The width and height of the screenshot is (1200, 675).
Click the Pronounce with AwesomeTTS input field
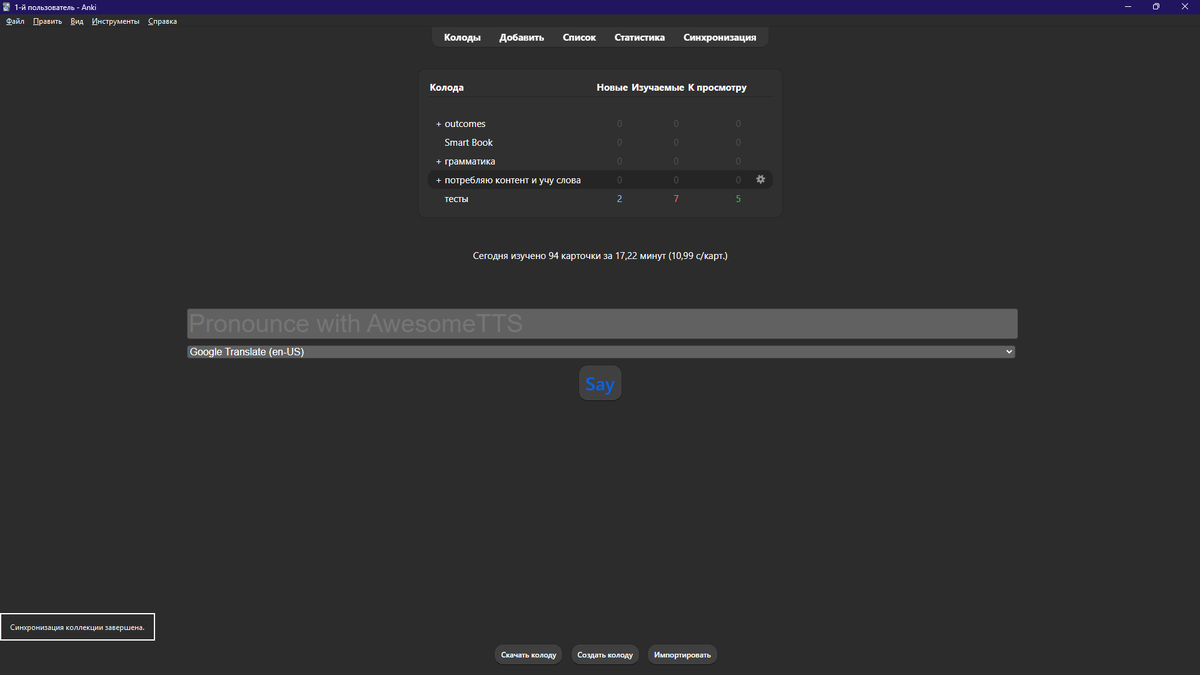602,324
